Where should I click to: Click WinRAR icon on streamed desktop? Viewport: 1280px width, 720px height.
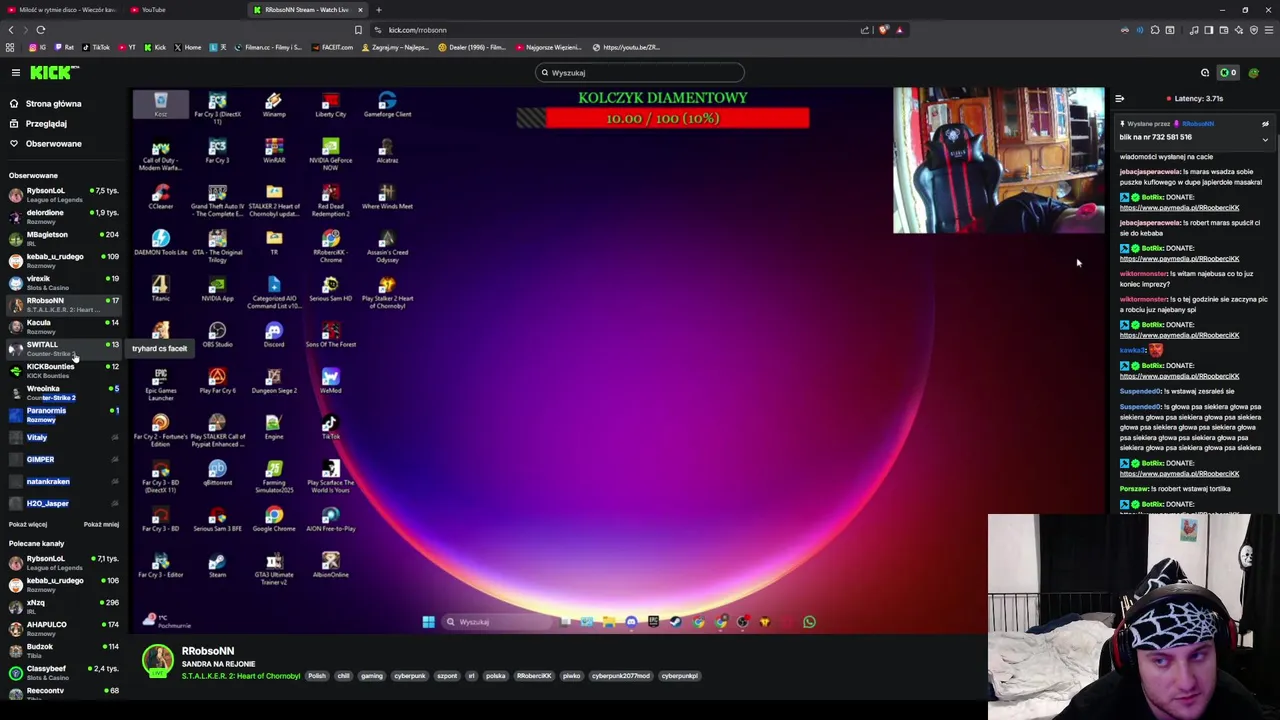click(274, 151)
